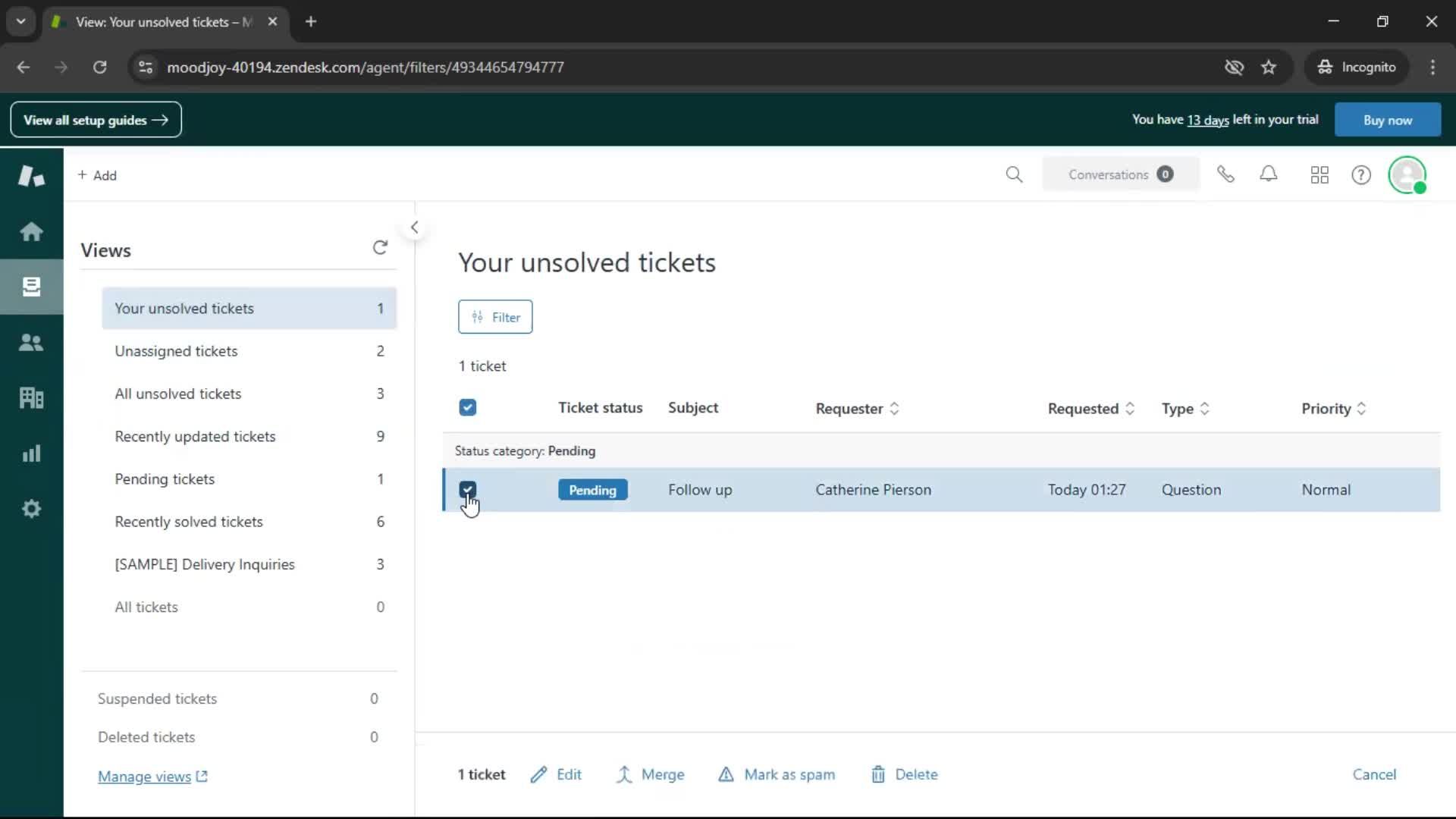
Task: Open Customers icon in sidebar
Action: [x=31, y=343]
